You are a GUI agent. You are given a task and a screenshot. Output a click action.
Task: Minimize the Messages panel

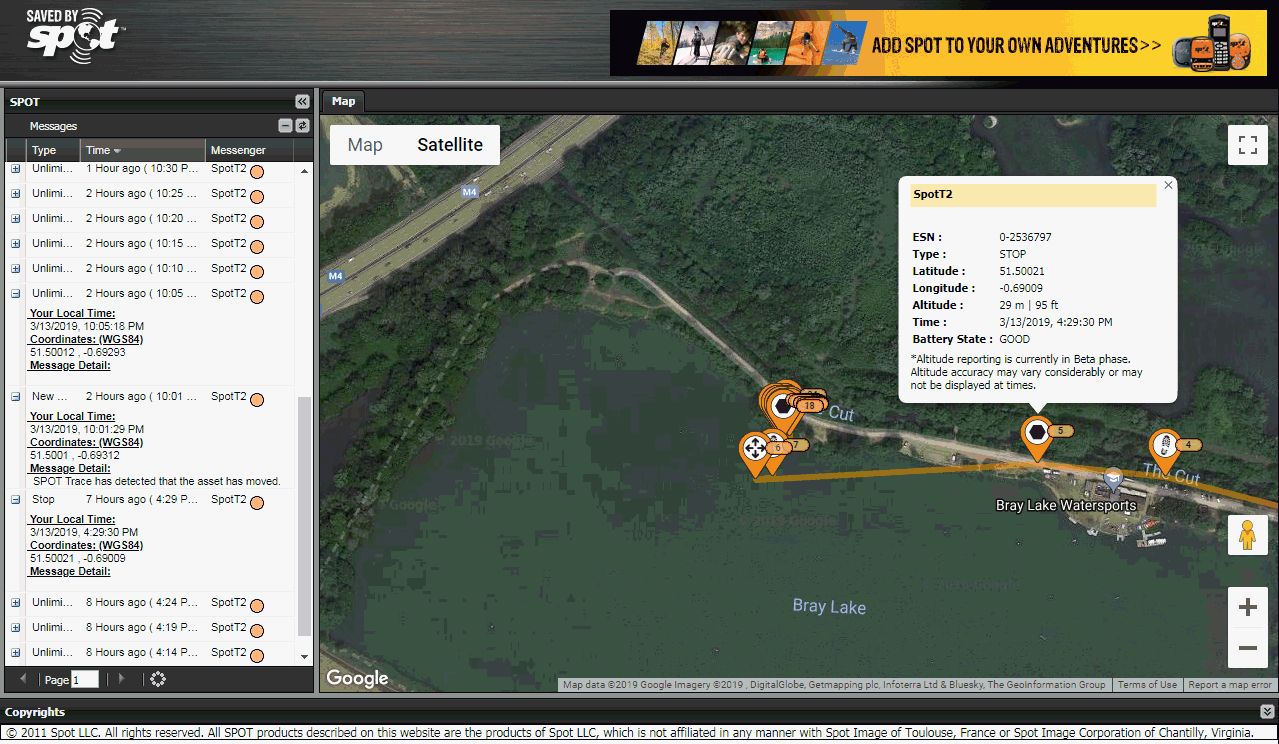point(285,126)
